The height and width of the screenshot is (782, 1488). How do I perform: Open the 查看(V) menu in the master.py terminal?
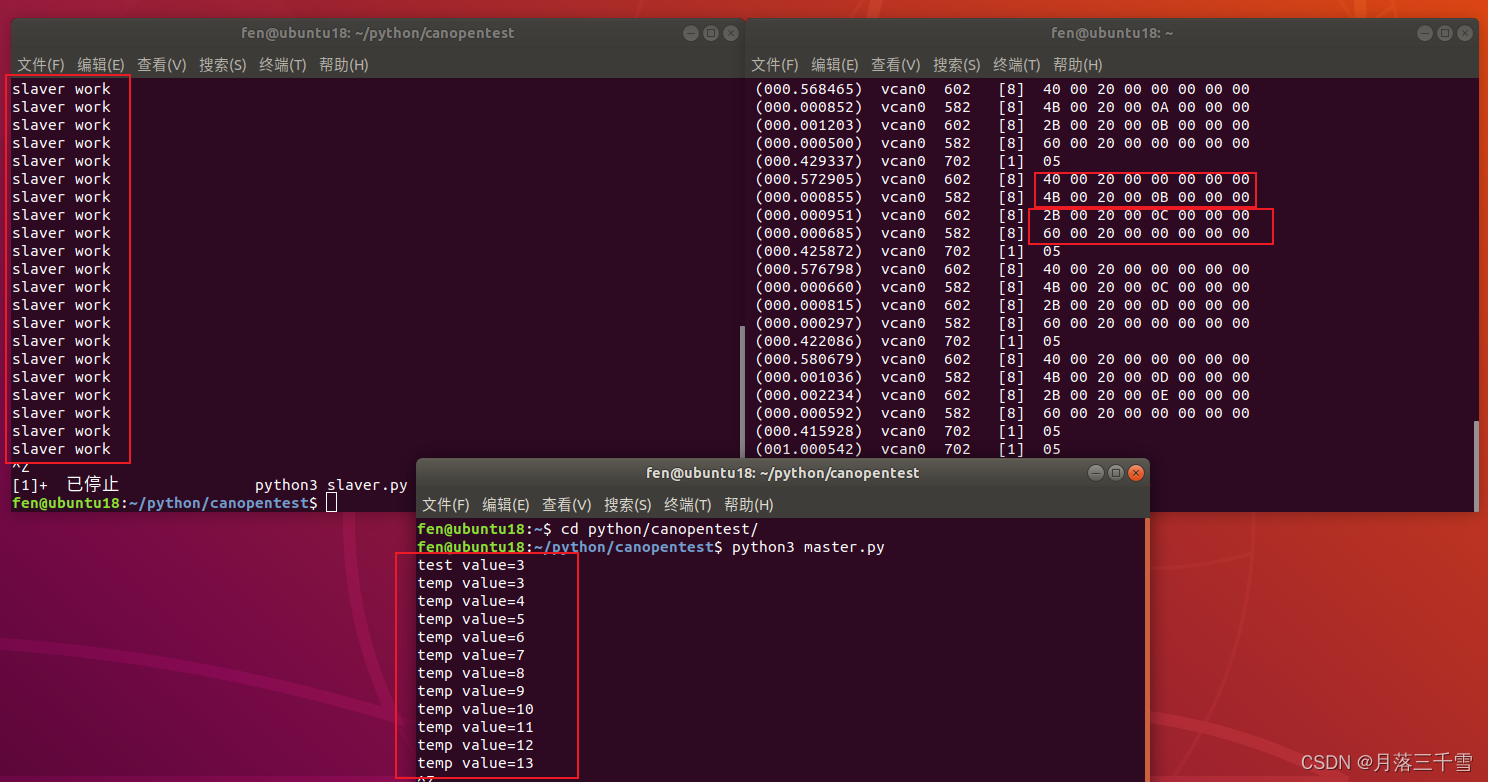coord(566,504)
